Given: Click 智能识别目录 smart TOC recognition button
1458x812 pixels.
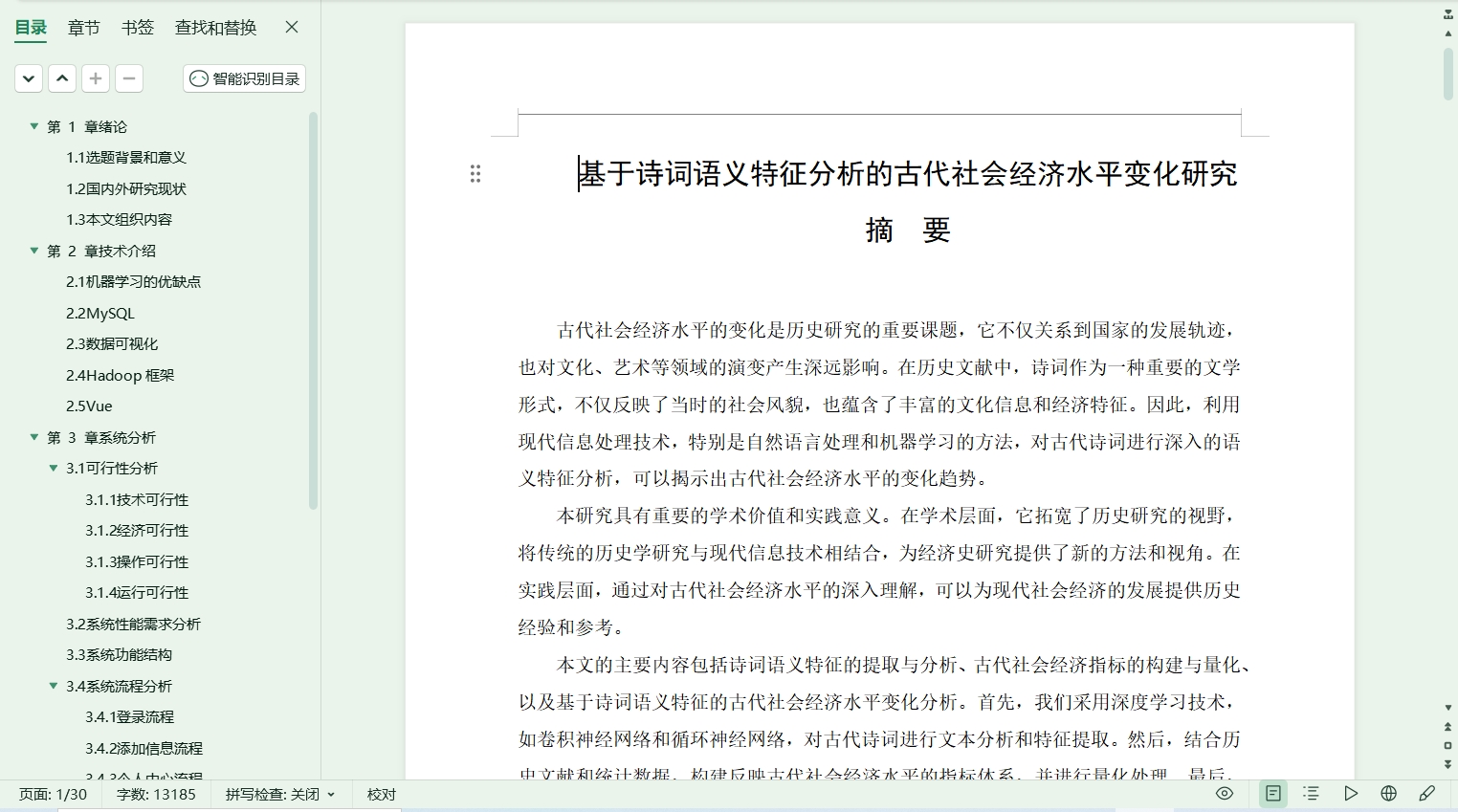Looking at the screenshot, I should (x=245, y=78).
